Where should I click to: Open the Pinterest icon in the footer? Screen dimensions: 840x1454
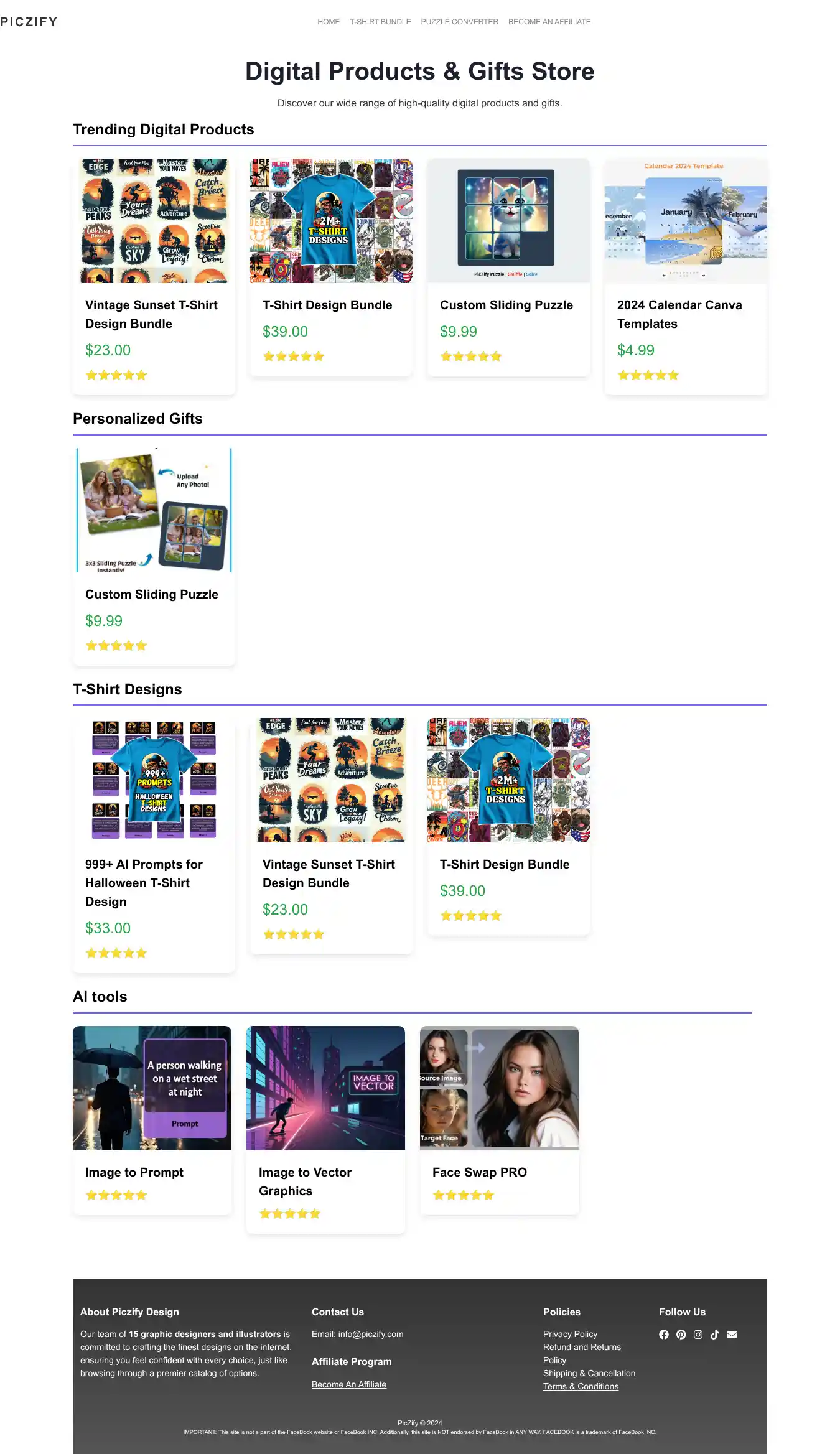click(x=681, y=1335)
